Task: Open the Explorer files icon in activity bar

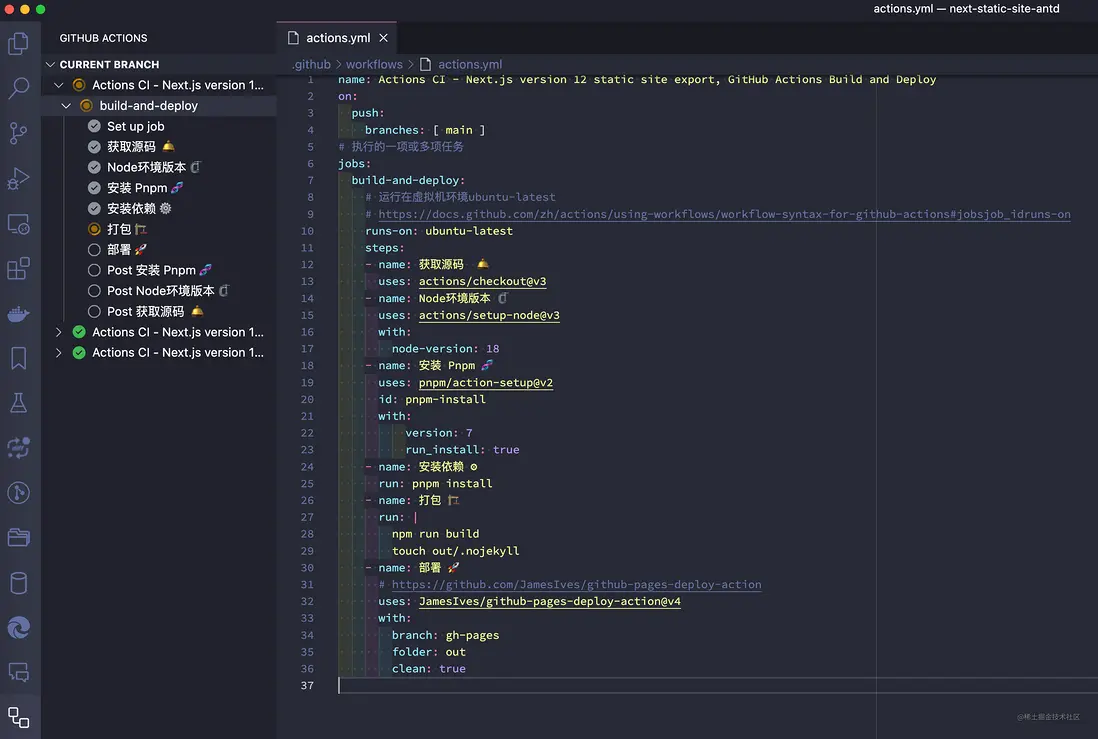Action: (18, 43)
